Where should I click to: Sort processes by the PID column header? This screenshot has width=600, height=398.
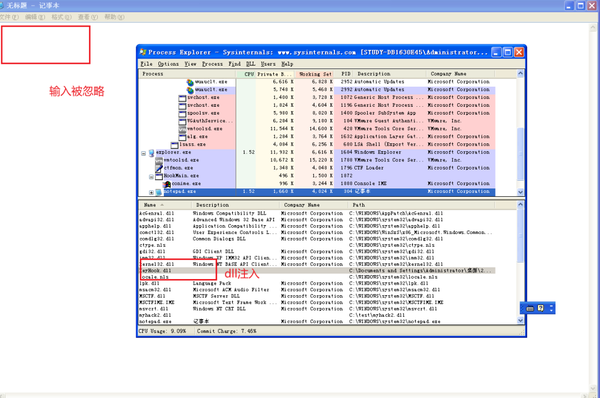tap(346, 74)
